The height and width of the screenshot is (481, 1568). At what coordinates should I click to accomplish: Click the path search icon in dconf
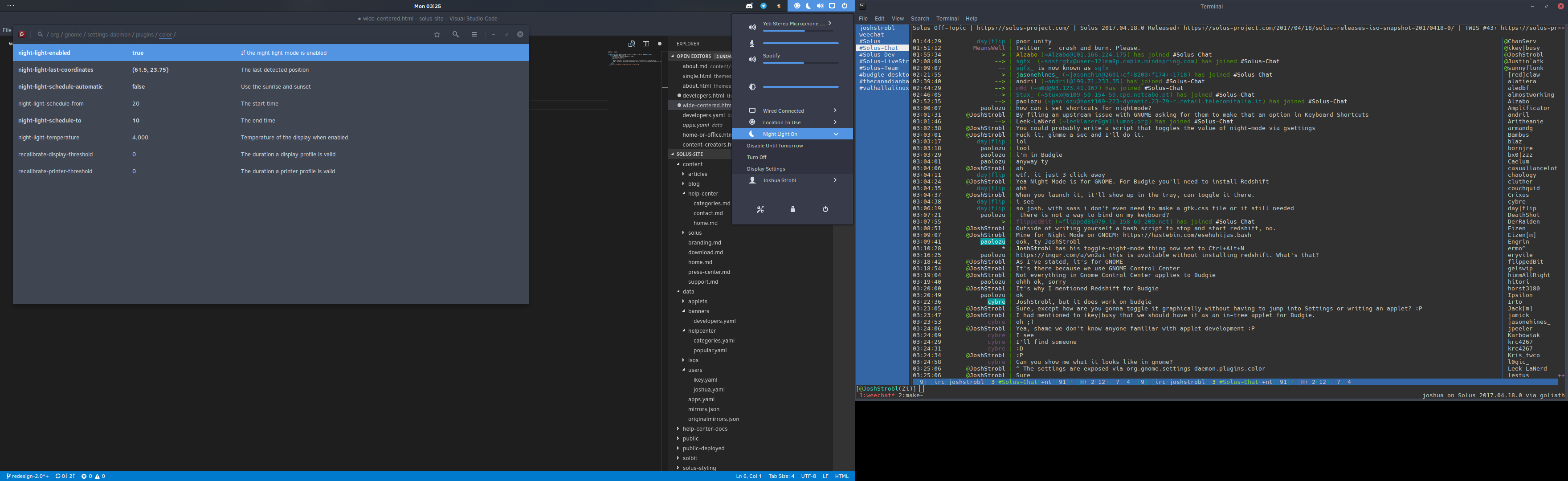pos(40,35)
